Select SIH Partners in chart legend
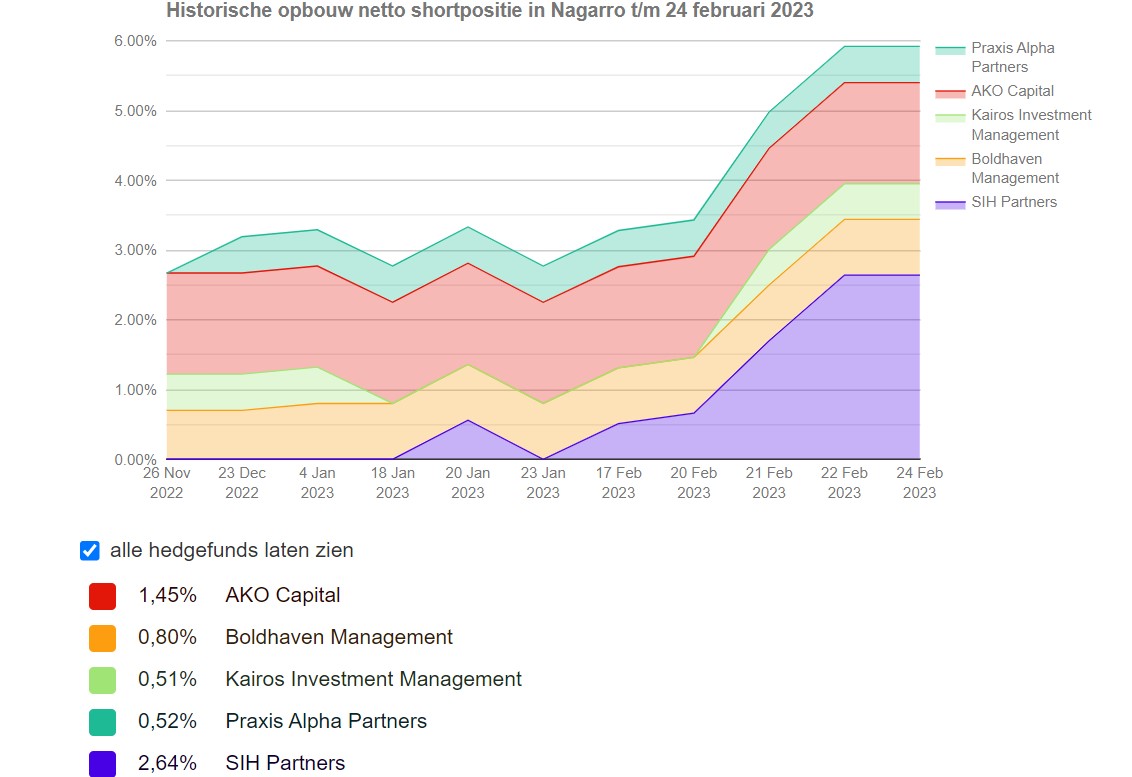The image size is (1132, 777). (1014, 202)
